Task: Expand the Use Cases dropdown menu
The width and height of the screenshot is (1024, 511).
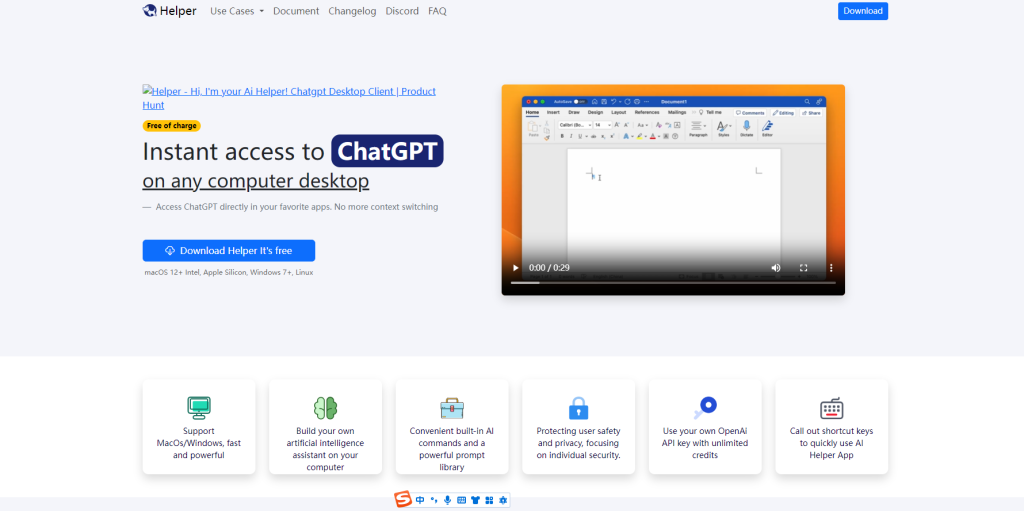Action: point(237,11)
